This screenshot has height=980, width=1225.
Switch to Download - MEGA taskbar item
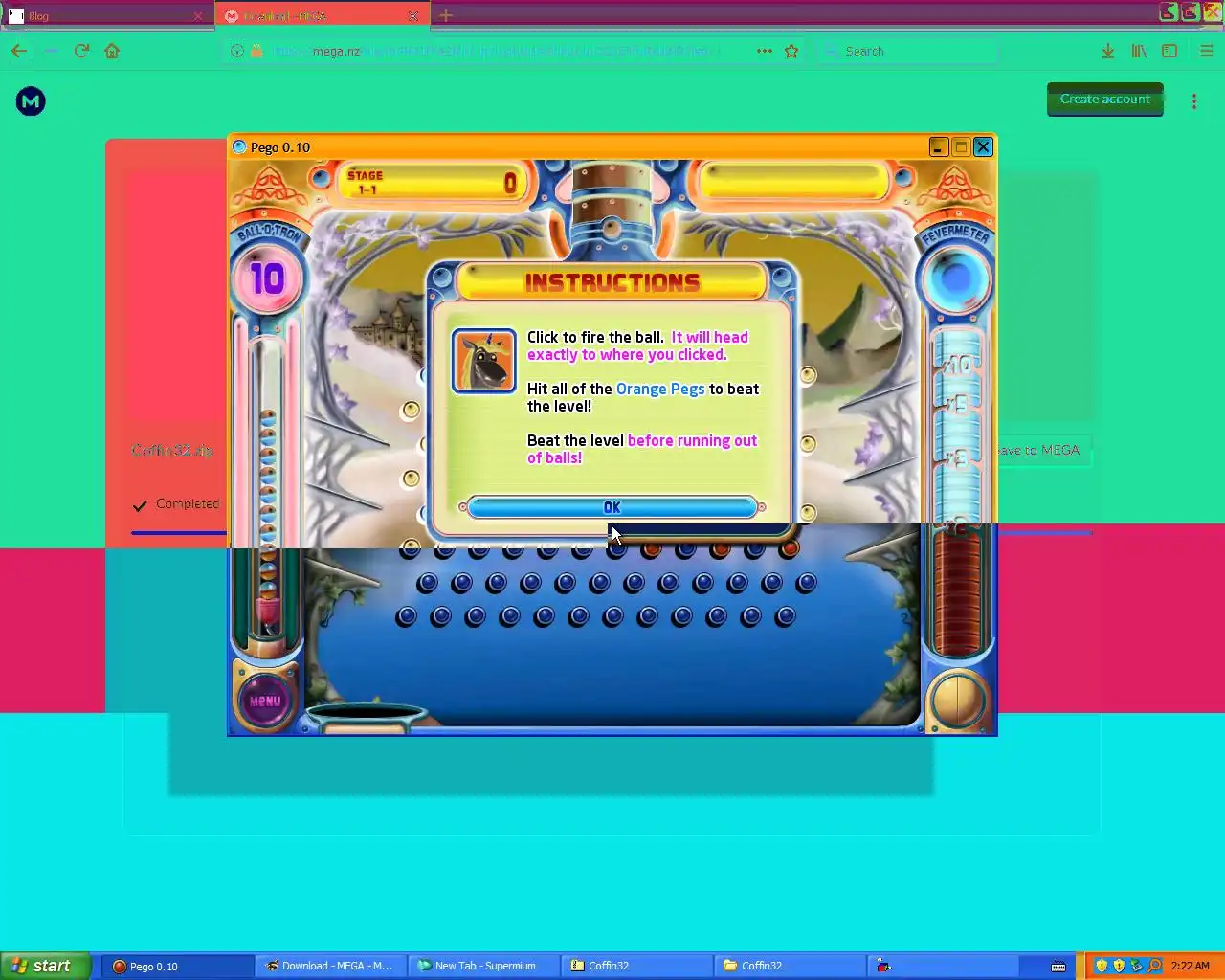tap(332, 966)
